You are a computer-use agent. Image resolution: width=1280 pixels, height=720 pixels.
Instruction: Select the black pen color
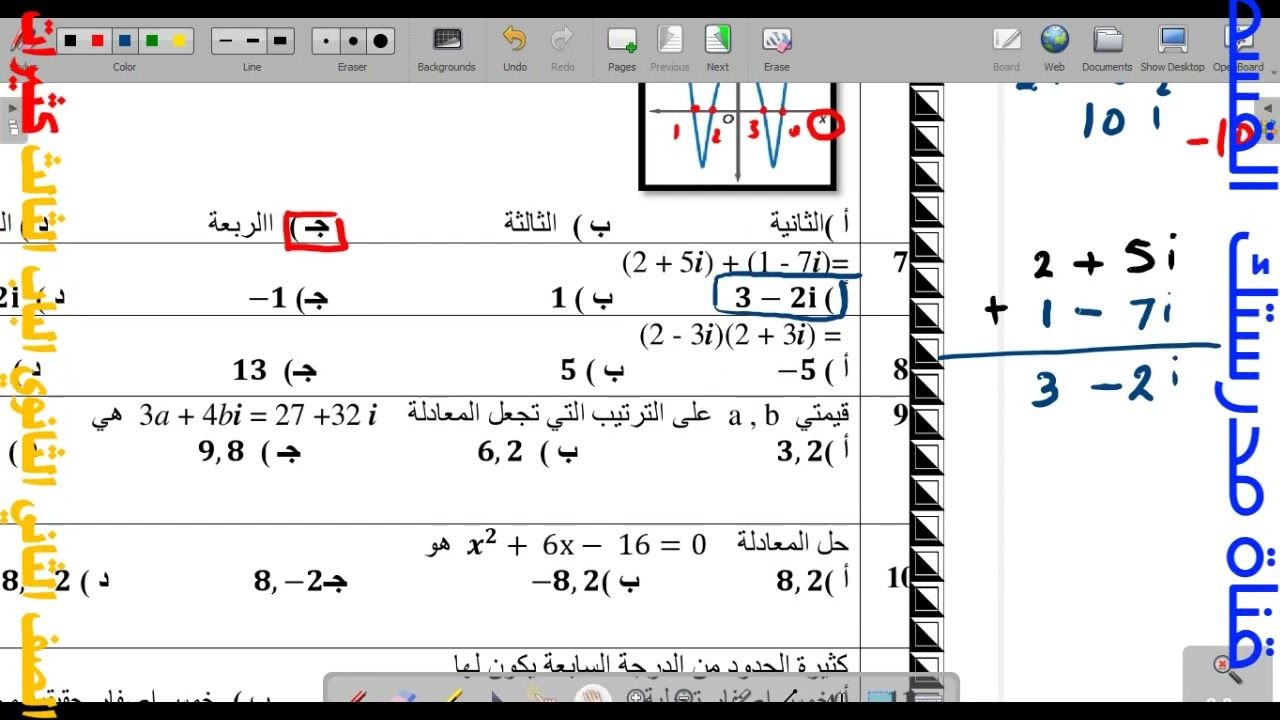point(70,41)
